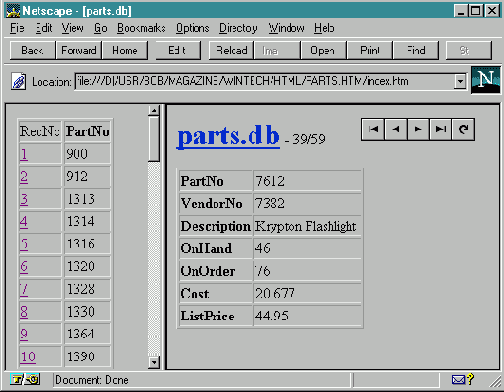Click the refresh record icon
This screenshot has width=504, height=392.
point(463,129)
